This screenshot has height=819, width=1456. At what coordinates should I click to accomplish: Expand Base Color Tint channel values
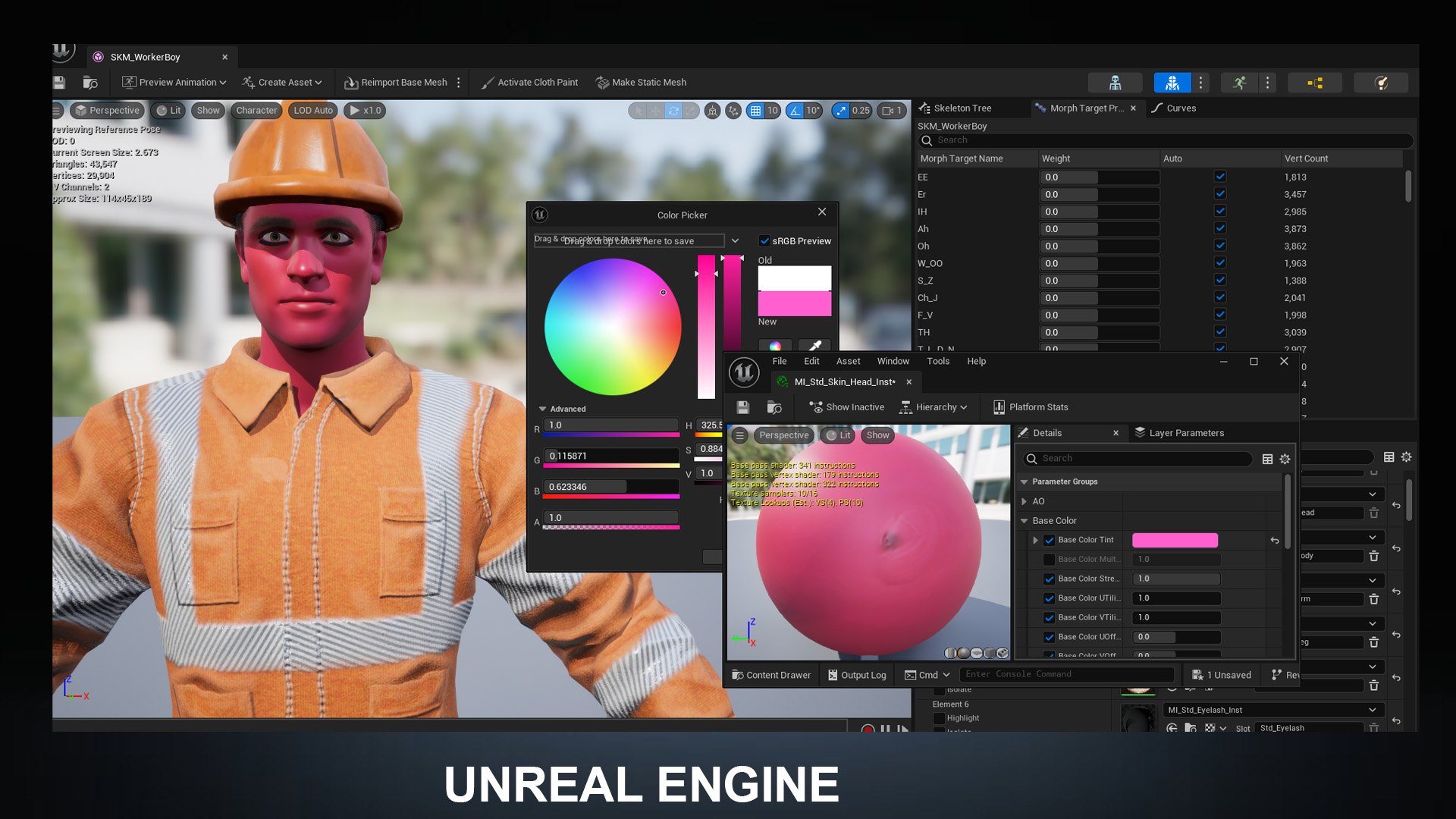1035,540
